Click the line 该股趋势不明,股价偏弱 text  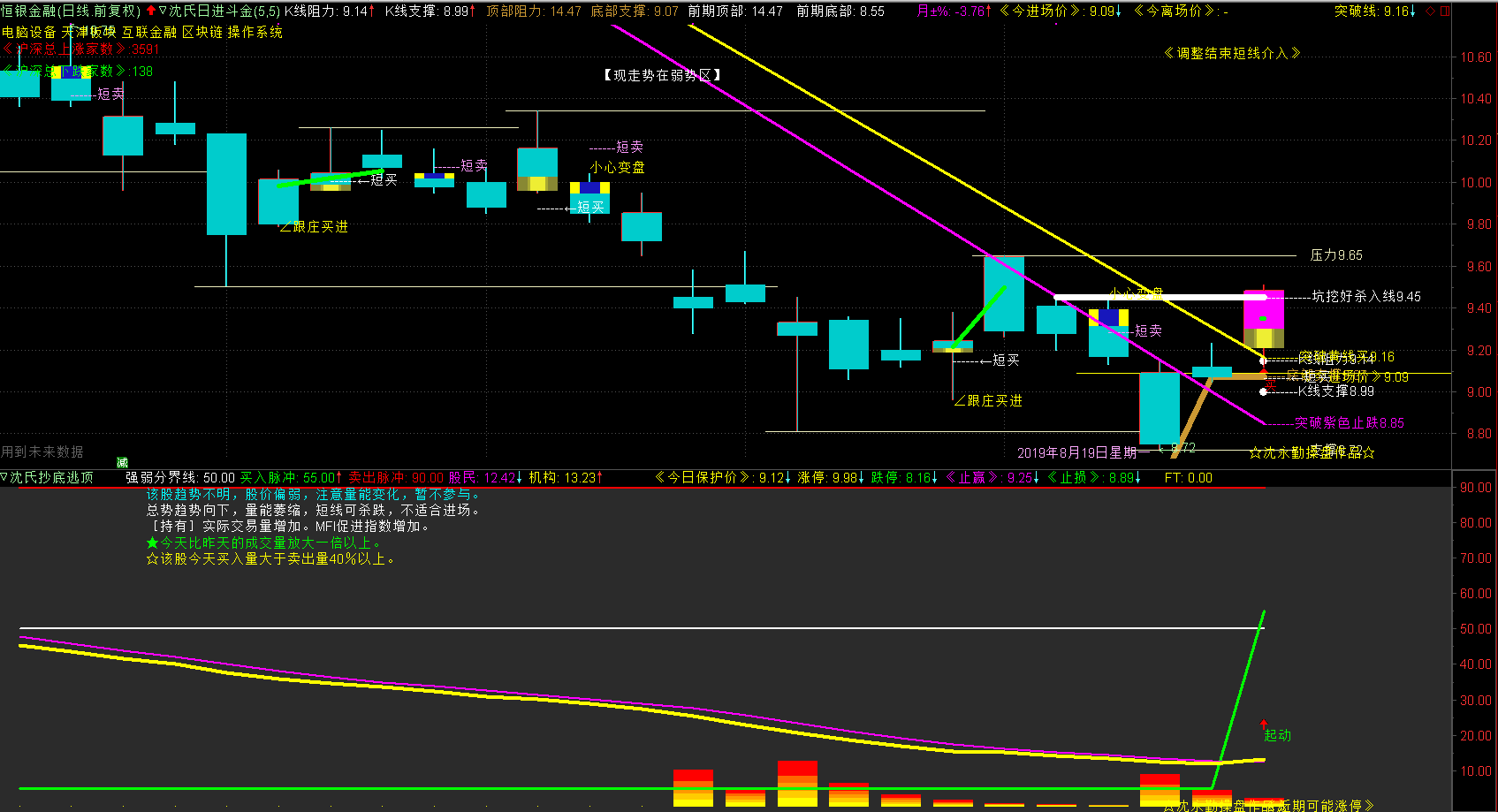[313, 495]
